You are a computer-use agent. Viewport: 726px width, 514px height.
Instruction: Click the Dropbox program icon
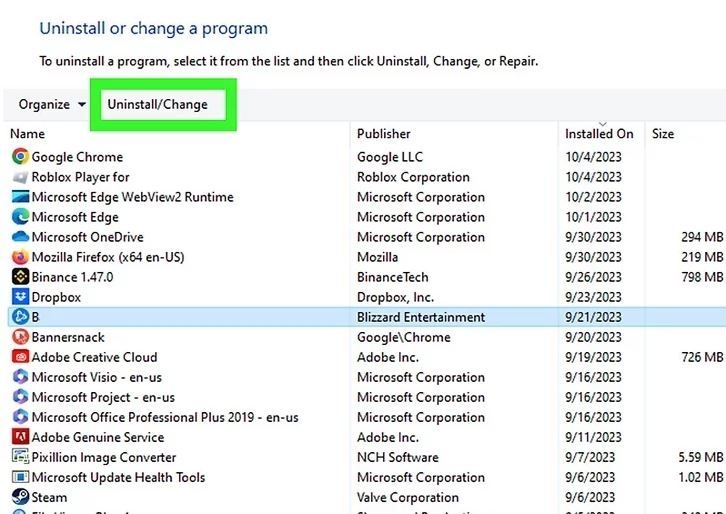point(20,297)
